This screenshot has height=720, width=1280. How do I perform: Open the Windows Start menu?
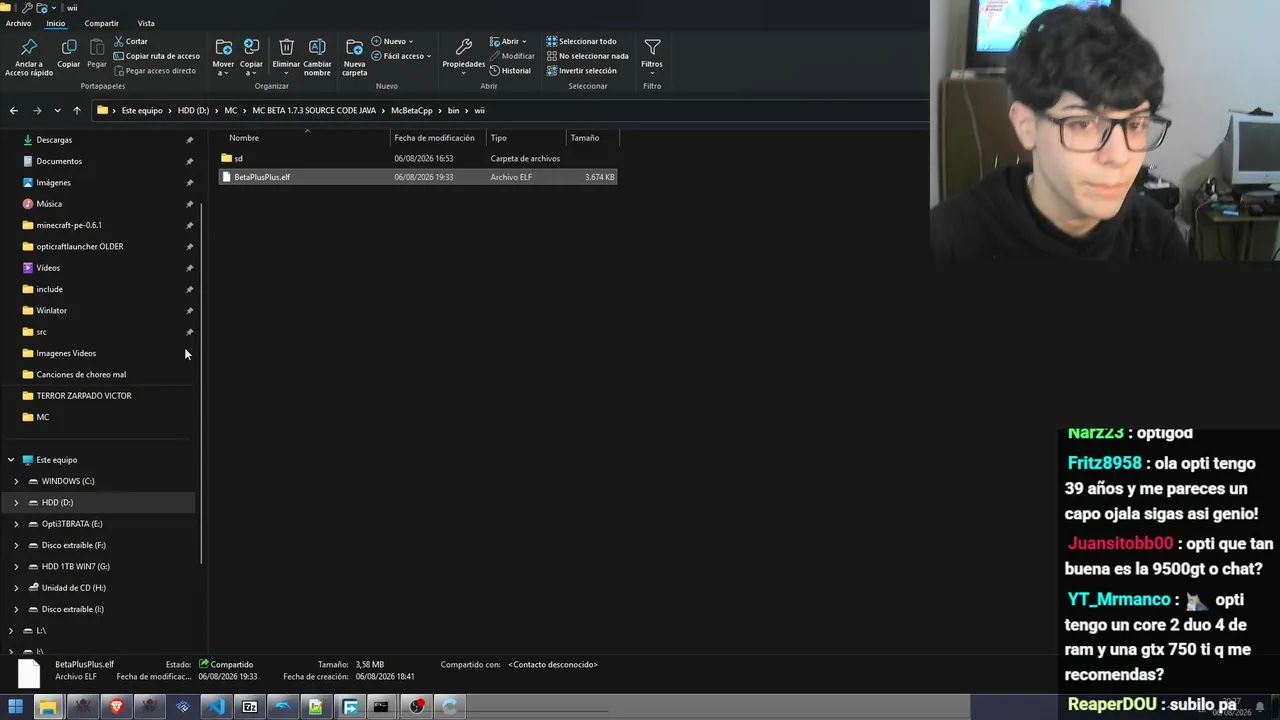click(x=16, y=707)
